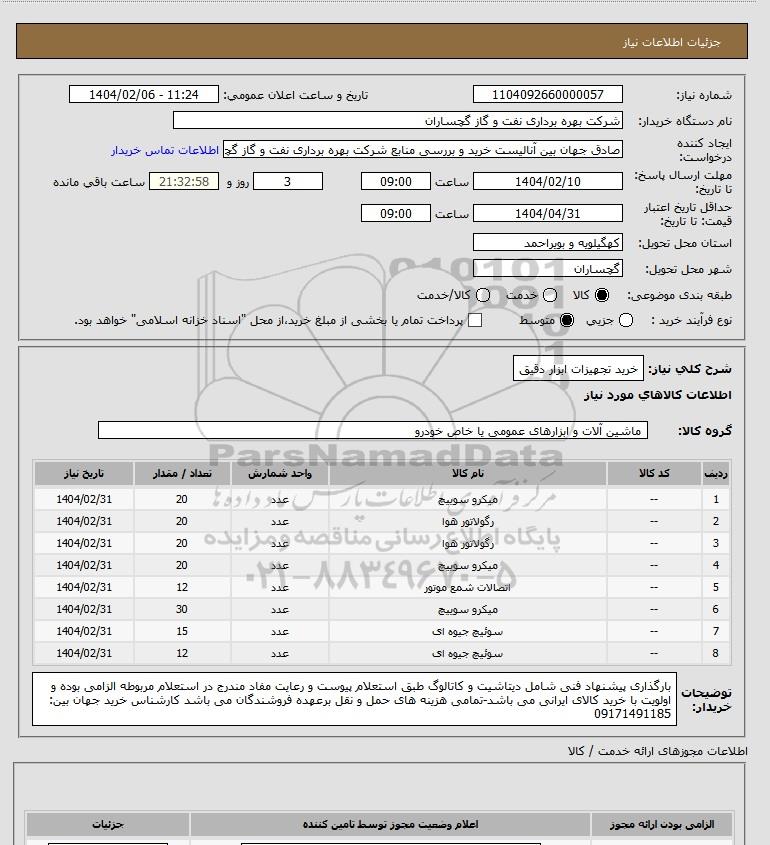Click the need date in row 1
Screen dimensions: 770x845
[84, 500]
